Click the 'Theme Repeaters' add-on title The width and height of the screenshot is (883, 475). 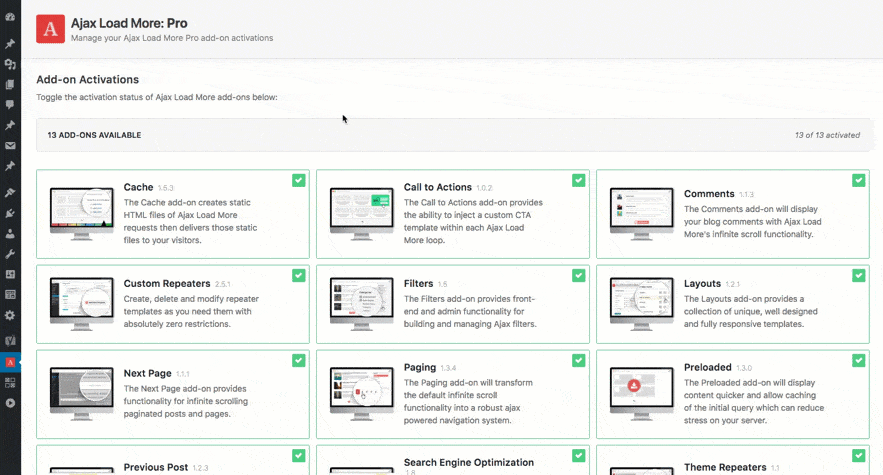(725, 467)
